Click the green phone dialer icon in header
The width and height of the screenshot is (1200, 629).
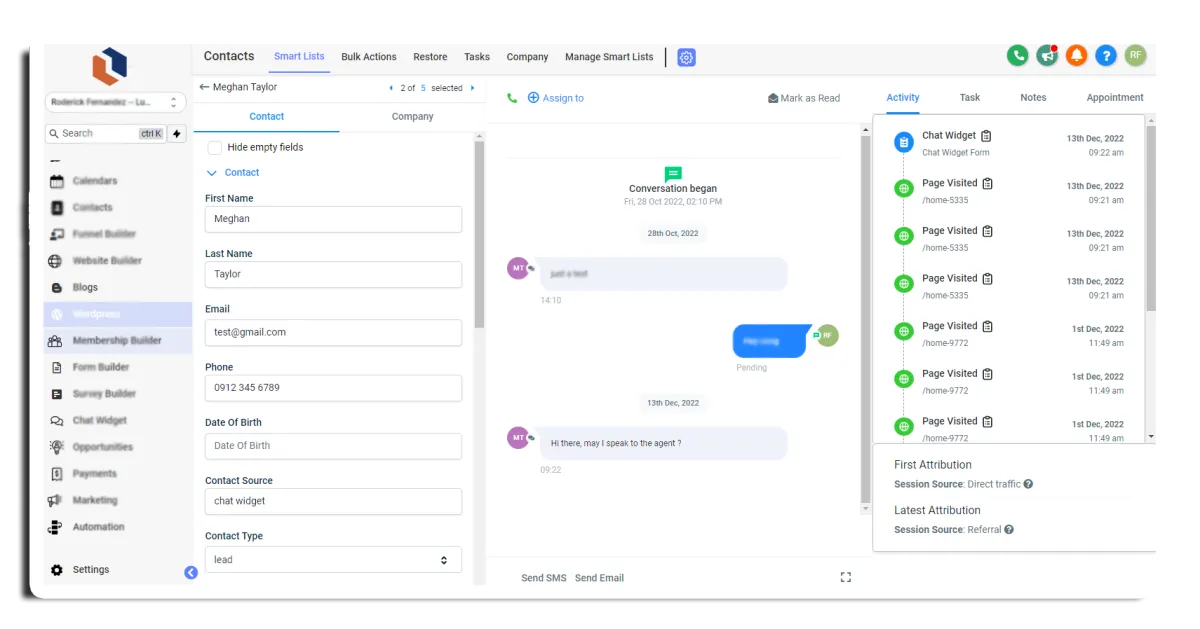coord(1018,56)
